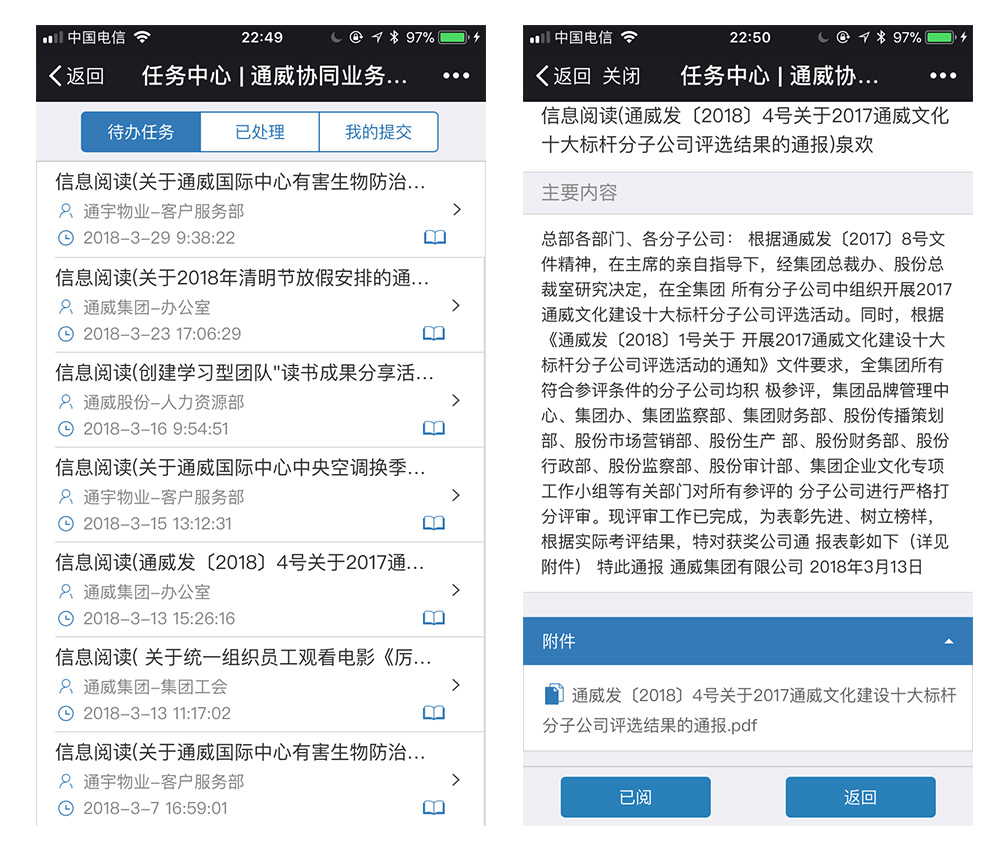Open the 信息阅读(关于通威国际中心中央空调换季… task title
1000x860 pixels.
pyautogui.click(x=240, y=468)
